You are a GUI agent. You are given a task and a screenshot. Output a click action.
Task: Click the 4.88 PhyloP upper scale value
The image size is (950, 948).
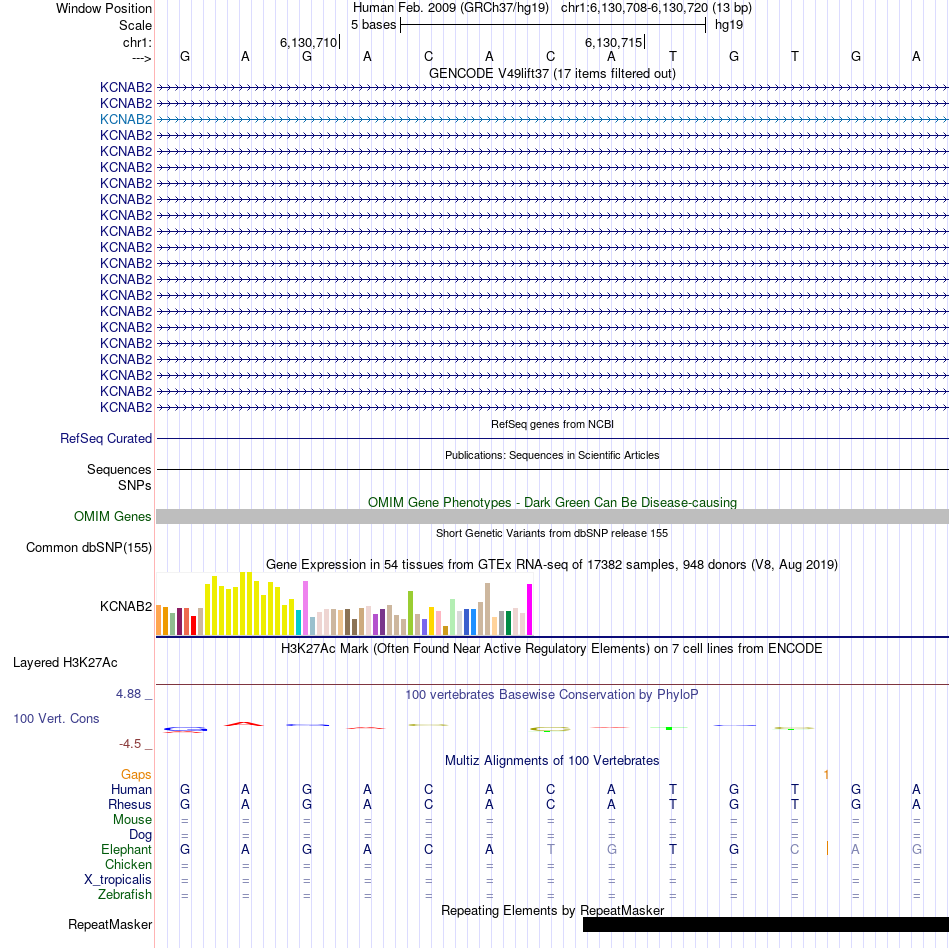coord(128,694)
